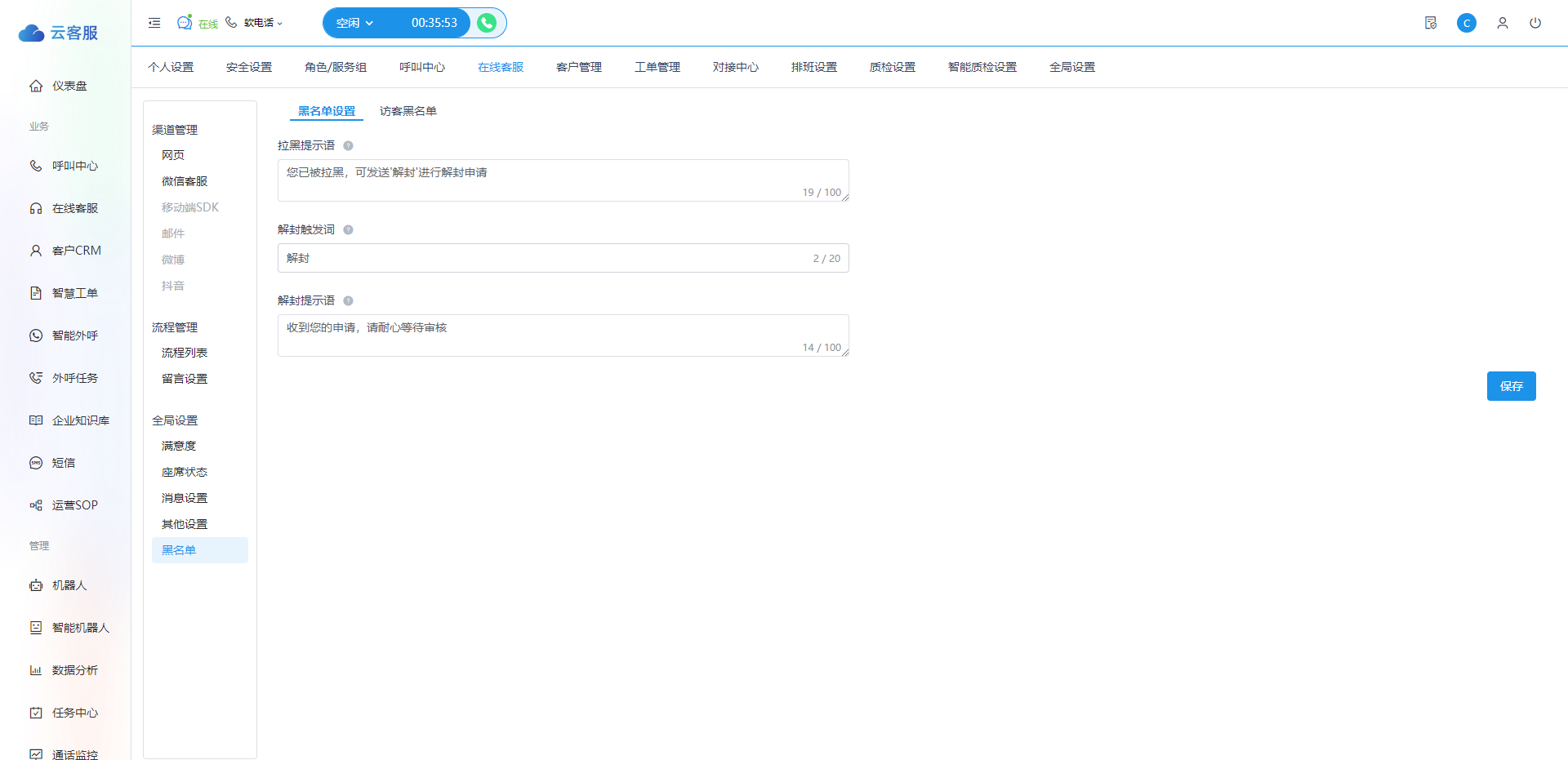Switch to 智能质检设置 tab
Viewport: 1568px width, 760px height.
982,67
